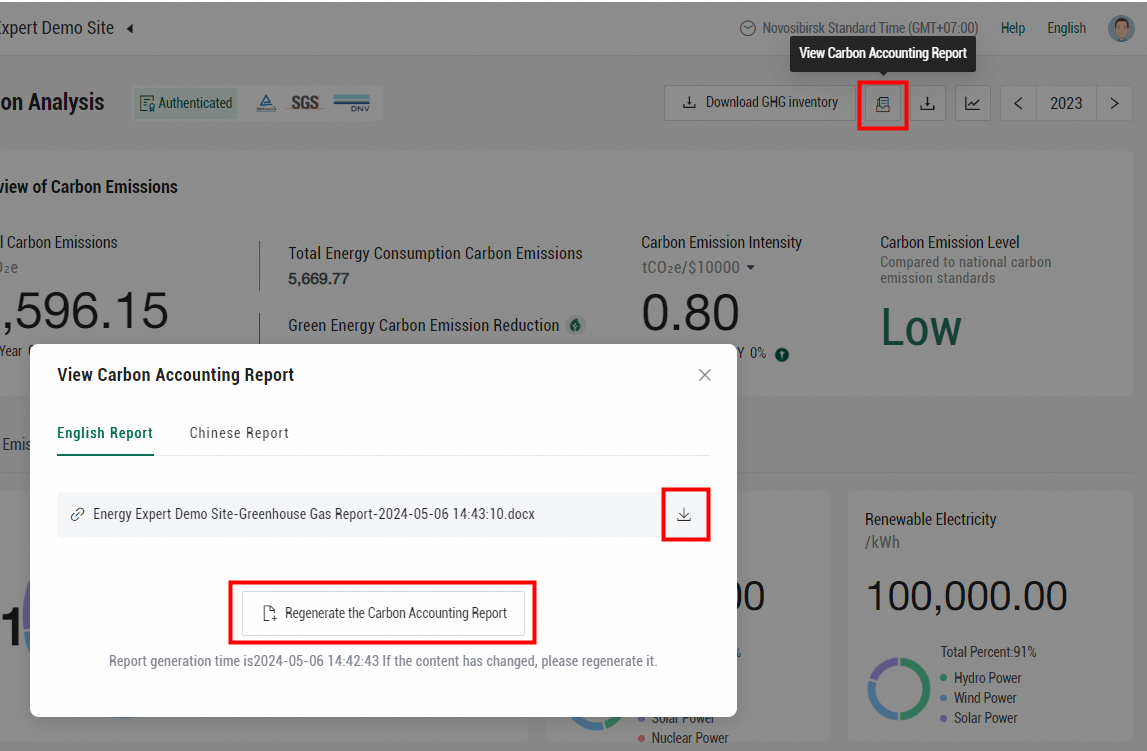Click the Wind Power legend entry

pos(978,698)
